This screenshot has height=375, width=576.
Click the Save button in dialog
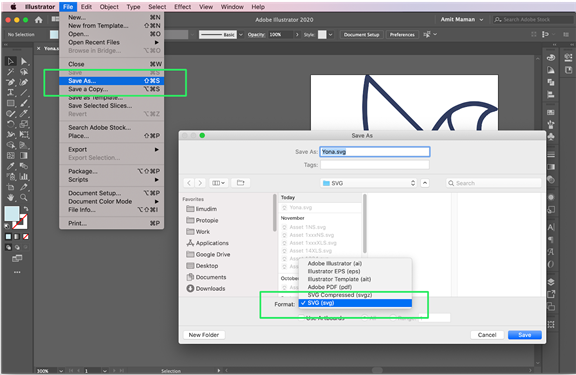[525, 335]
